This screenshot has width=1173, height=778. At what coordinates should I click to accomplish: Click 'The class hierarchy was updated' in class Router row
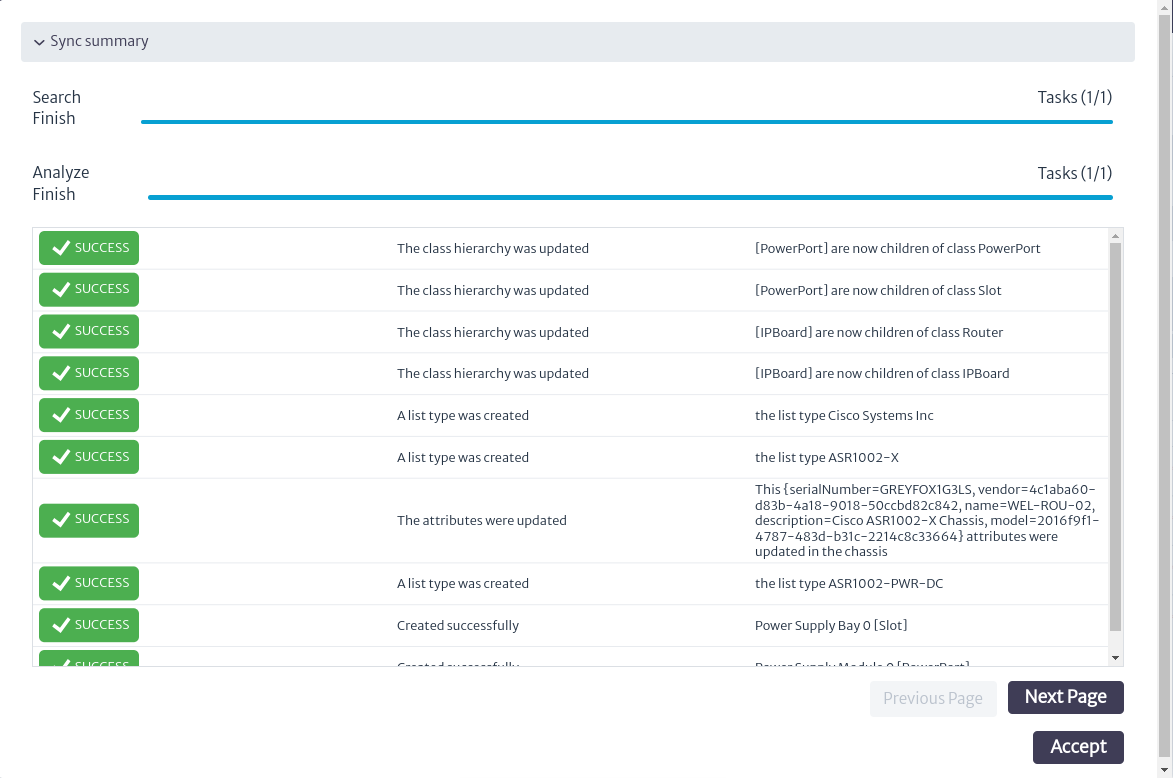point(493,332)
